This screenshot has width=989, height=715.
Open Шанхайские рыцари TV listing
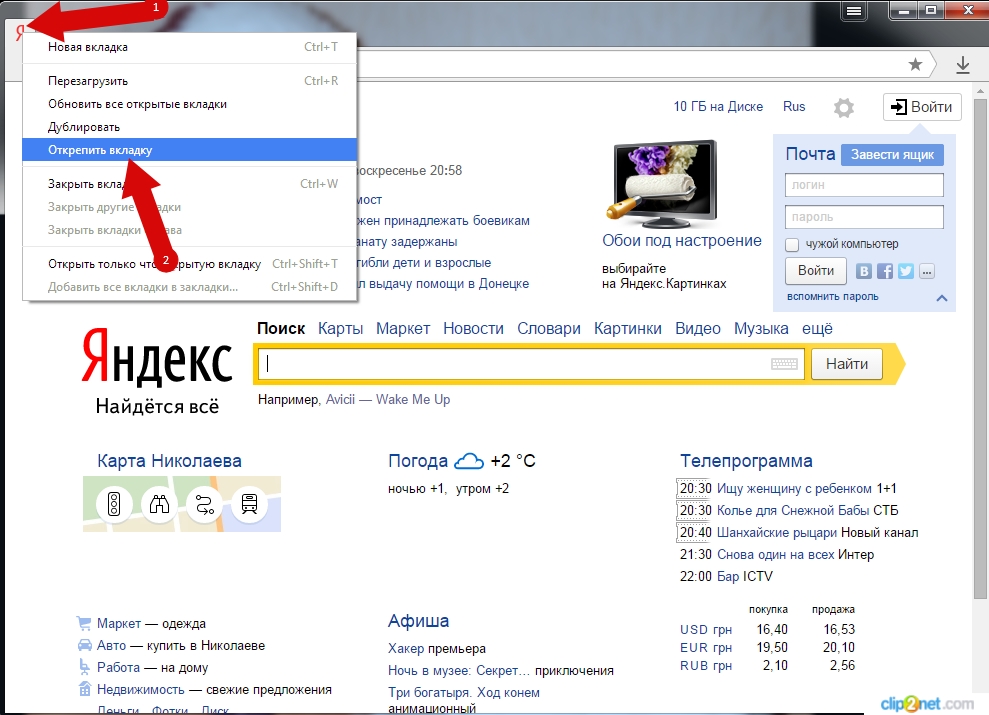pyautogui.click(x=777, y=532)
